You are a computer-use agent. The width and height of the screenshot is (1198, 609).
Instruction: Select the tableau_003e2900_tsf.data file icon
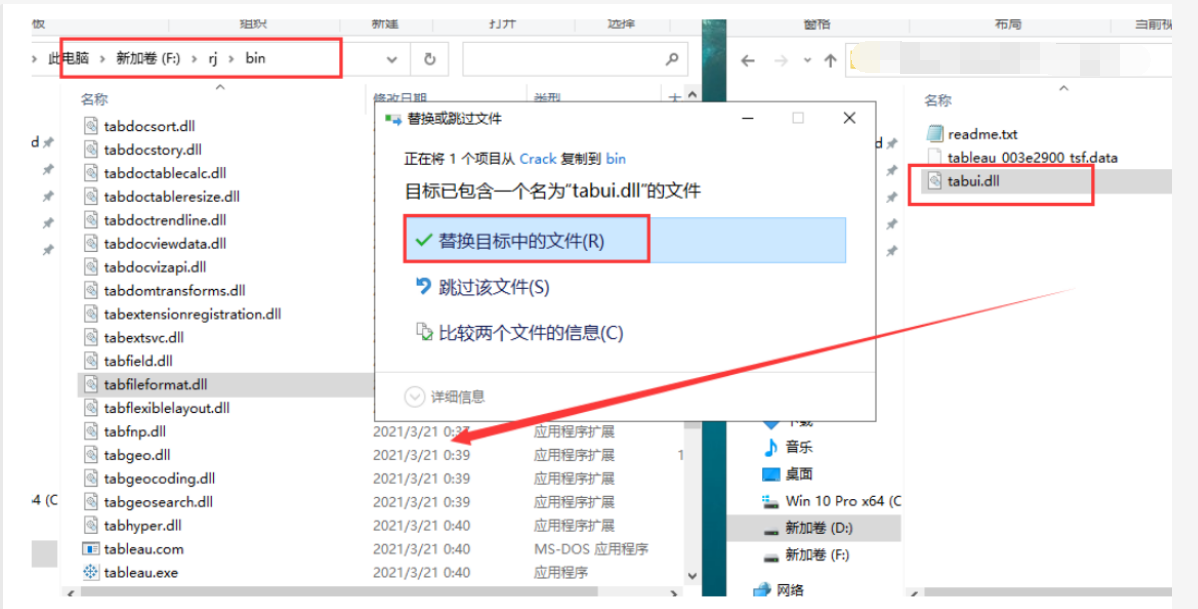tap(934, 157)
